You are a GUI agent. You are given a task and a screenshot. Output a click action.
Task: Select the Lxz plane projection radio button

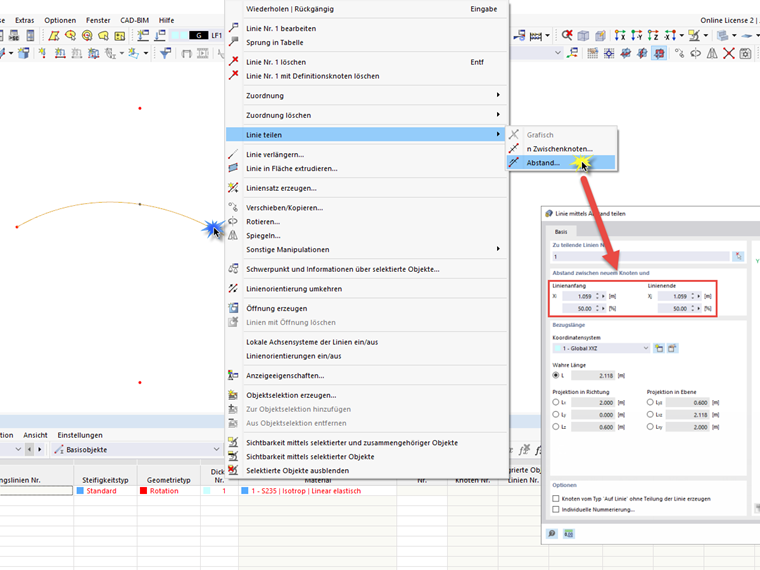tap(650, 414)
